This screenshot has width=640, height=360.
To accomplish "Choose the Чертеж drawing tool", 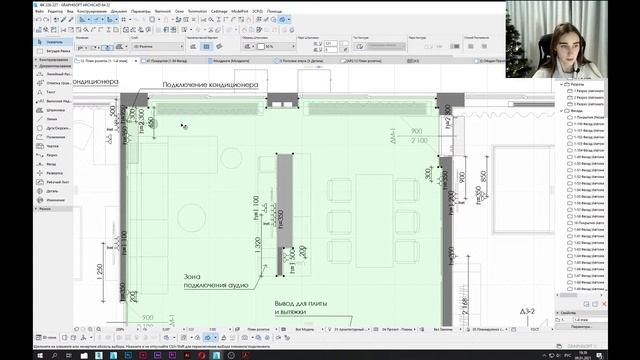I will point(53,146).
